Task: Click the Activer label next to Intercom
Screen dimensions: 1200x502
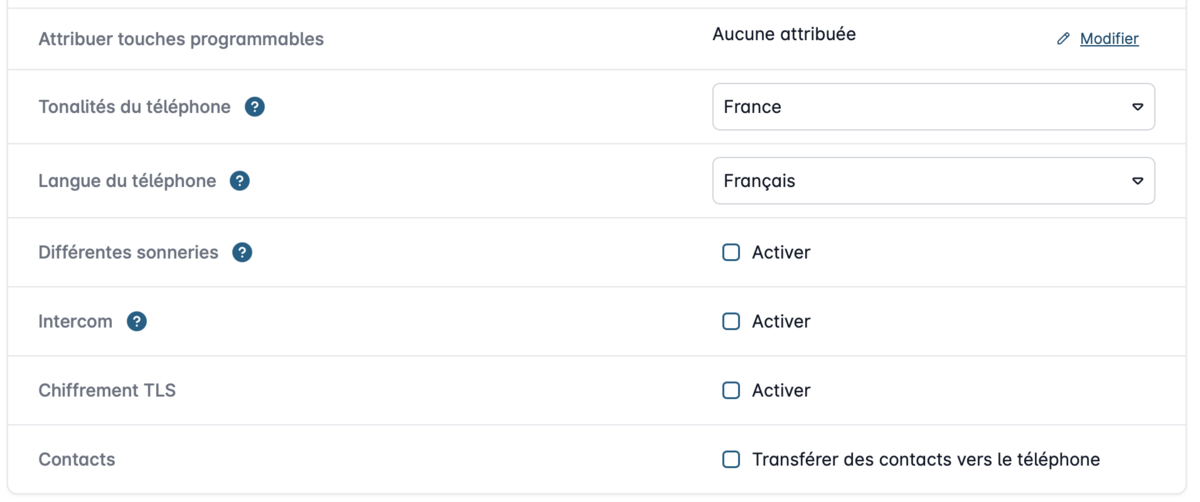Action: click(x=781, y=321)
